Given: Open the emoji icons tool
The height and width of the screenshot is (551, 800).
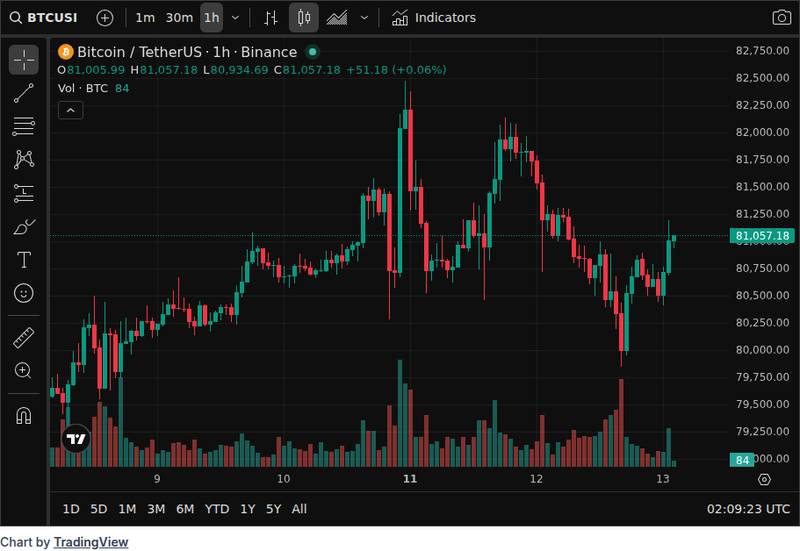Looking at the screenshot, I should click(23, 293).
